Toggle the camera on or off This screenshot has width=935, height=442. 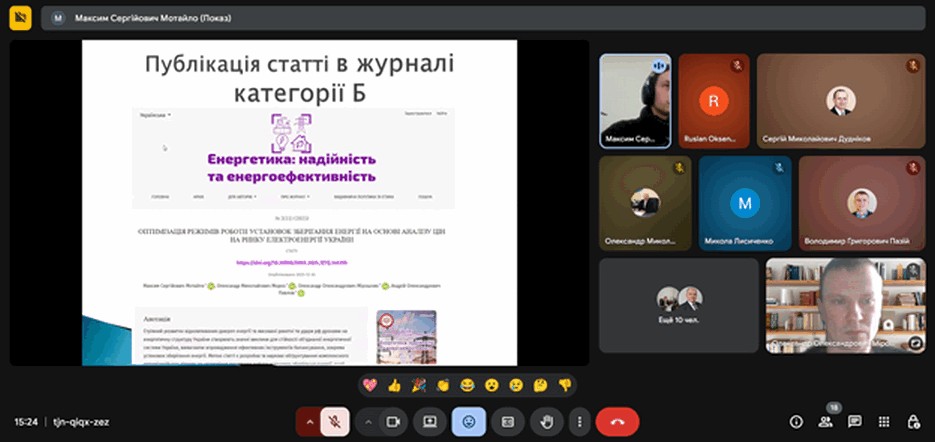click(x=393, y=422)
